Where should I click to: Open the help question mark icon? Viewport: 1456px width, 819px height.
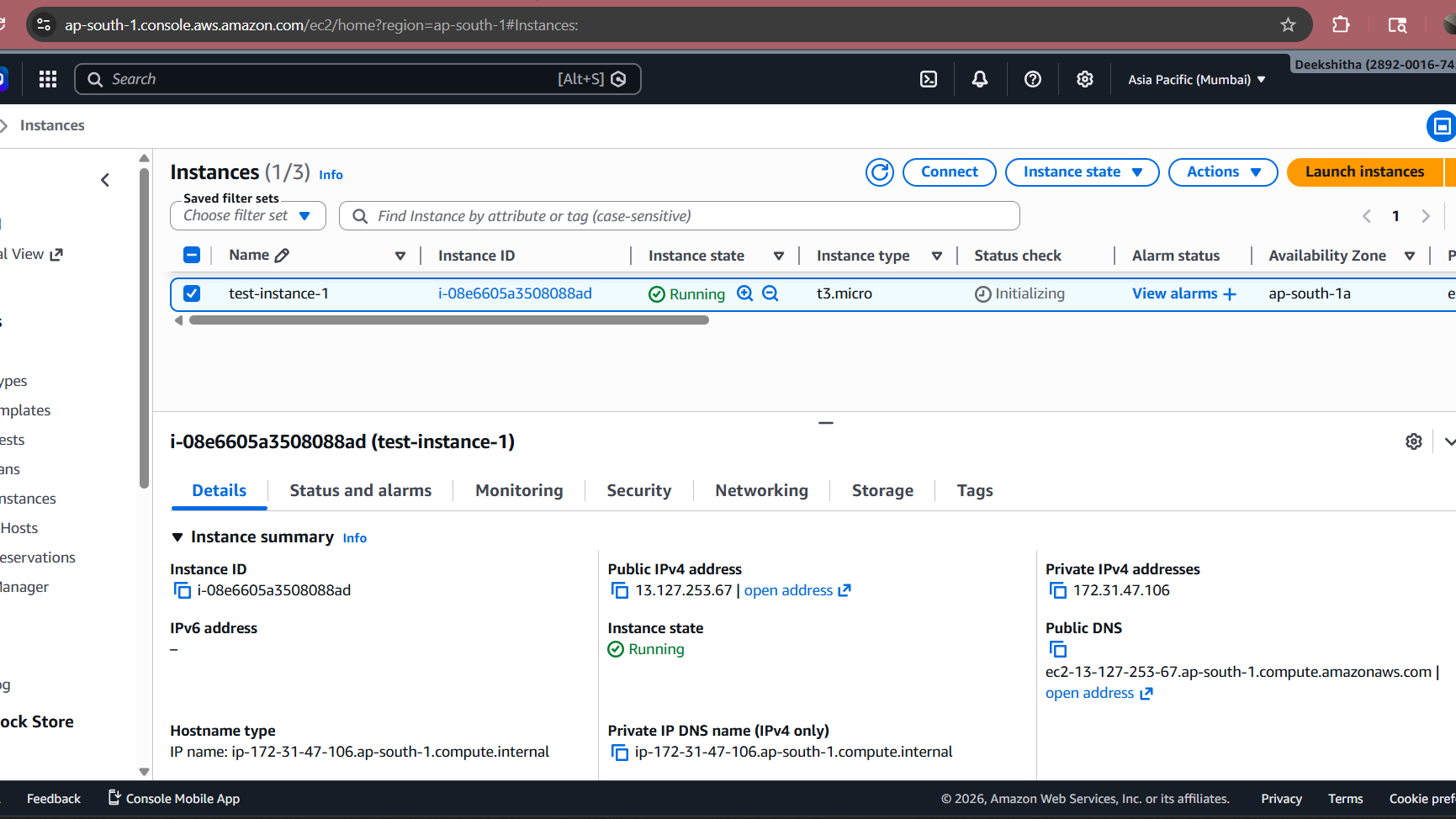1033,79
